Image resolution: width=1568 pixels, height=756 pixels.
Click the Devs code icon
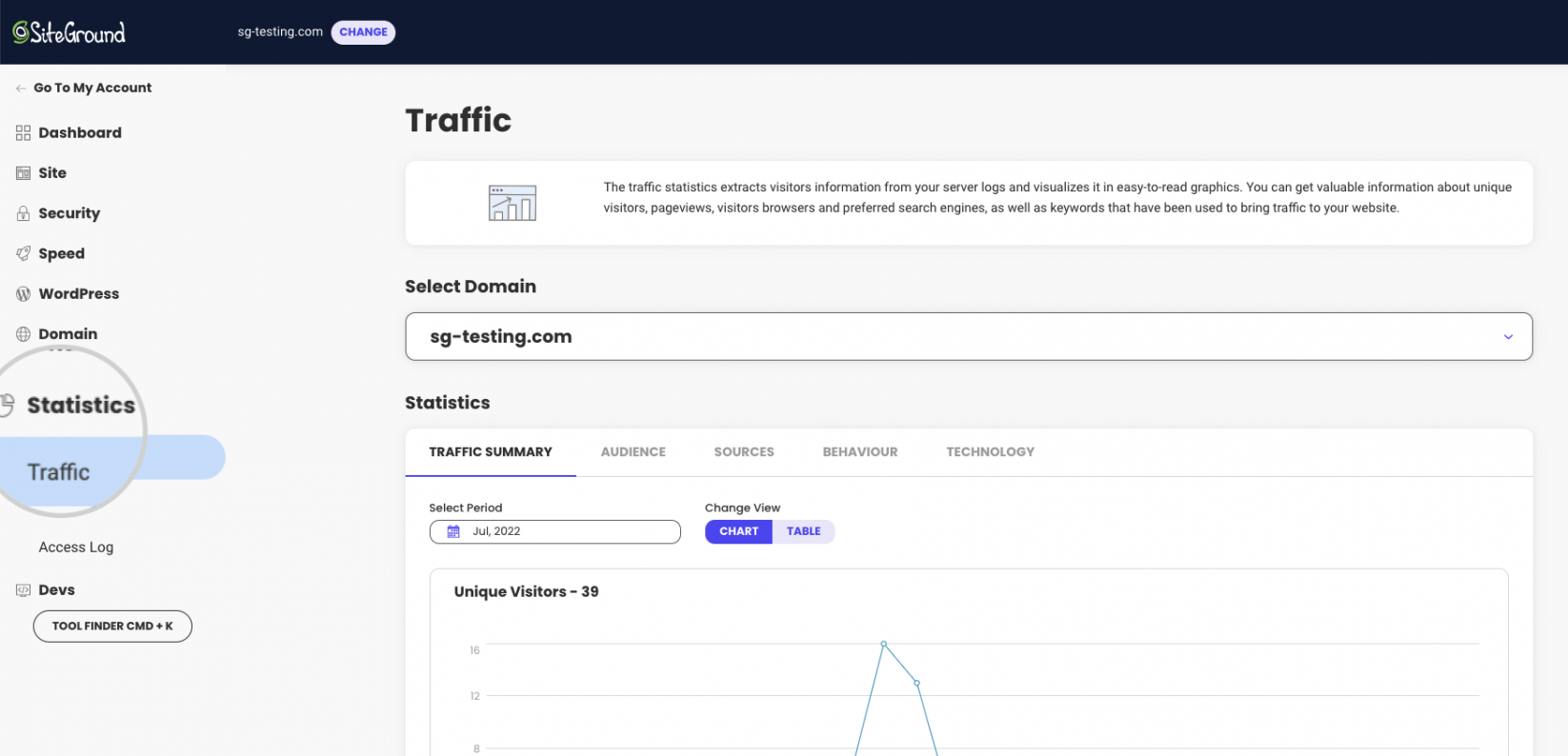point(23,590)
